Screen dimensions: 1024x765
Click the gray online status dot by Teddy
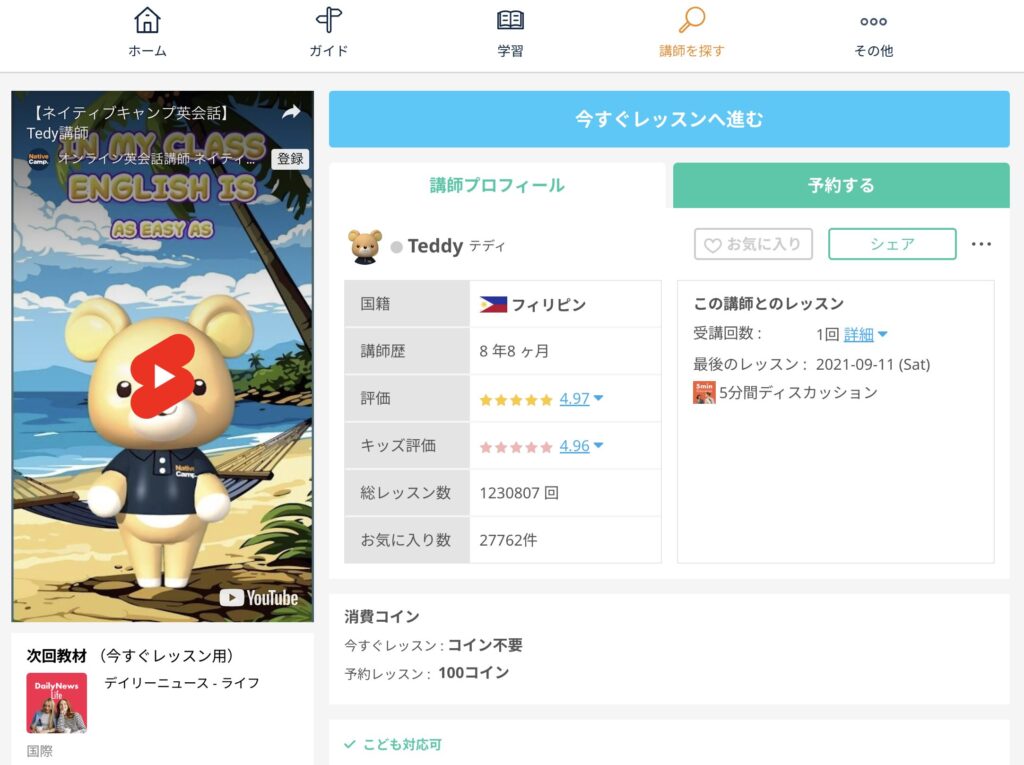(x=396, y=247)
